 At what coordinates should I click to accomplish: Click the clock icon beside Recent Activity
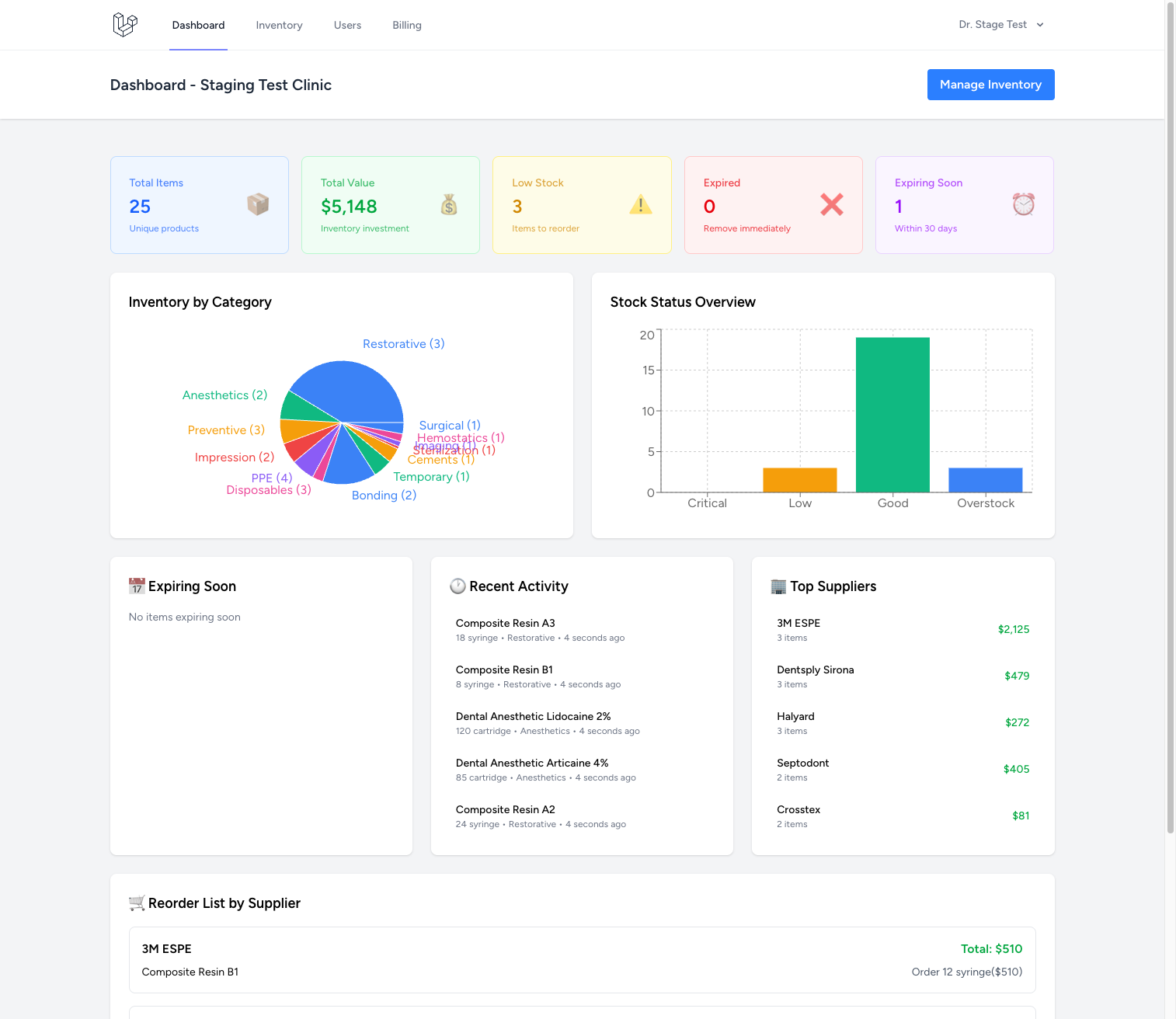point(458,586)
